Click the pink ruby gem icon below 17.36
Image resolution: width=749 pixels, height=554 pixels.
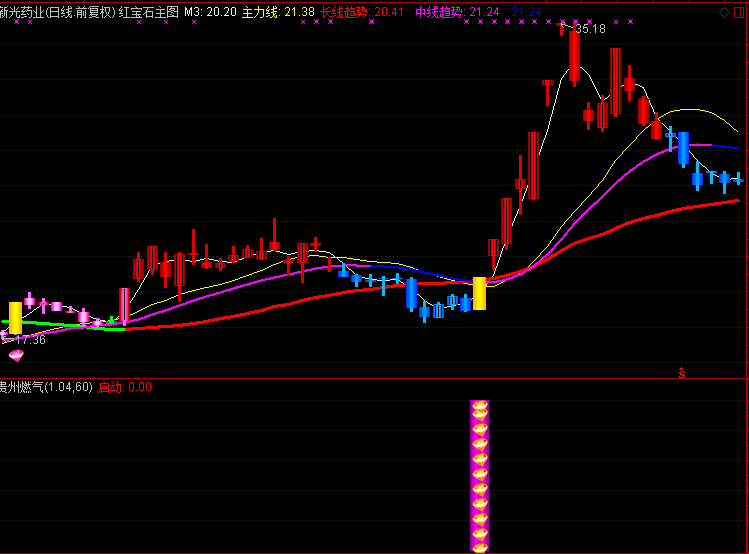coord(16,355)
